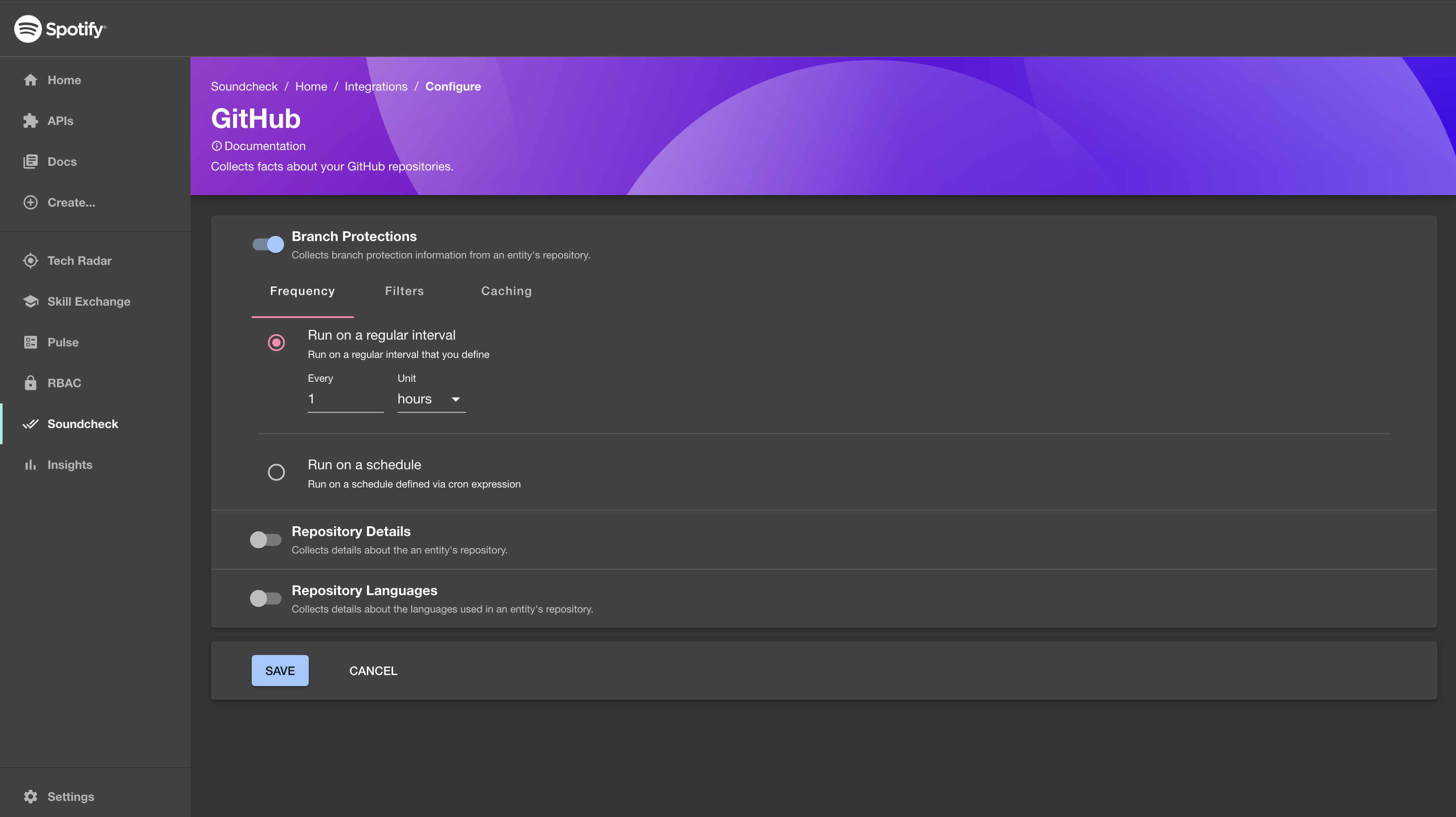Click the CANCEL button
The image size is (1456, 817).
(373, 670)
